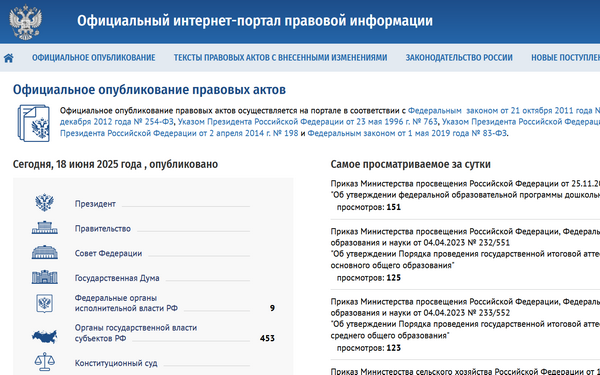Click the count 453 for regional bodies
The width and height of the screenshot is (600, 375).
[x=267, y=338]
